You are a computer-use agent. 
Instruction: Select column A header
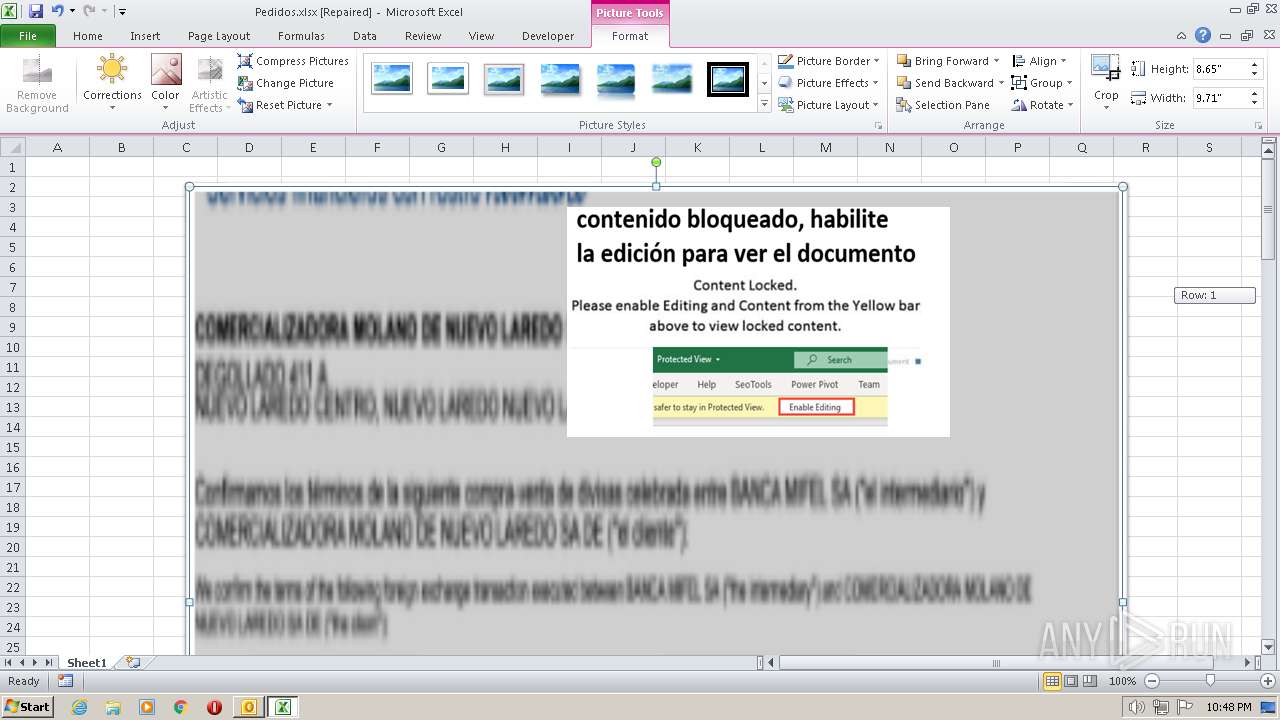coord(57,147)
